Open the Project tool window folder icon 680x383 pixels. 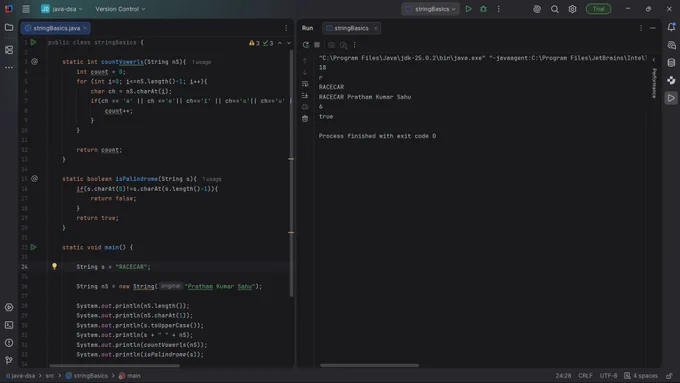point(9,27)
